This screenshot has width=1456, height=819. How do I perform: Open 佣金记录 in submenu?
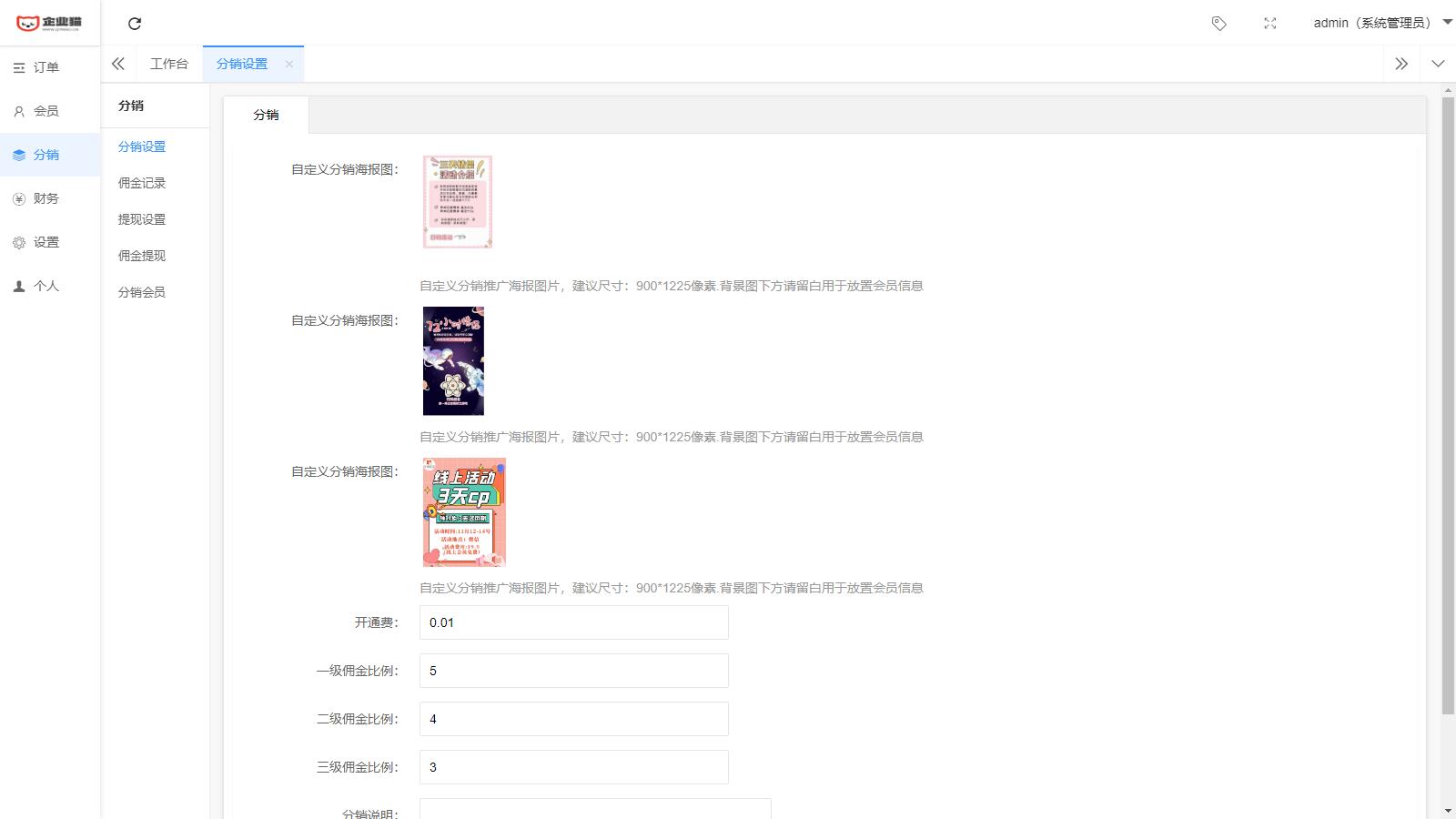click(142, 183)
